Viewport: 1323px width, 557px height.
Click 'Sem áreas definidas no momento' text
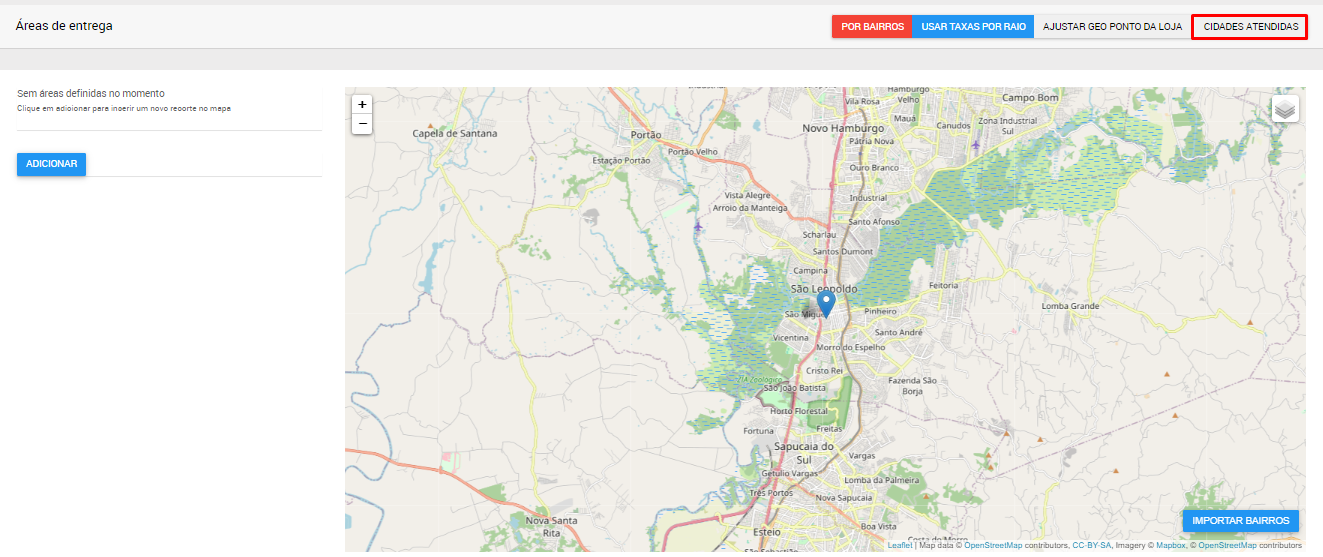pyautogui.click(x=91, y=93)
